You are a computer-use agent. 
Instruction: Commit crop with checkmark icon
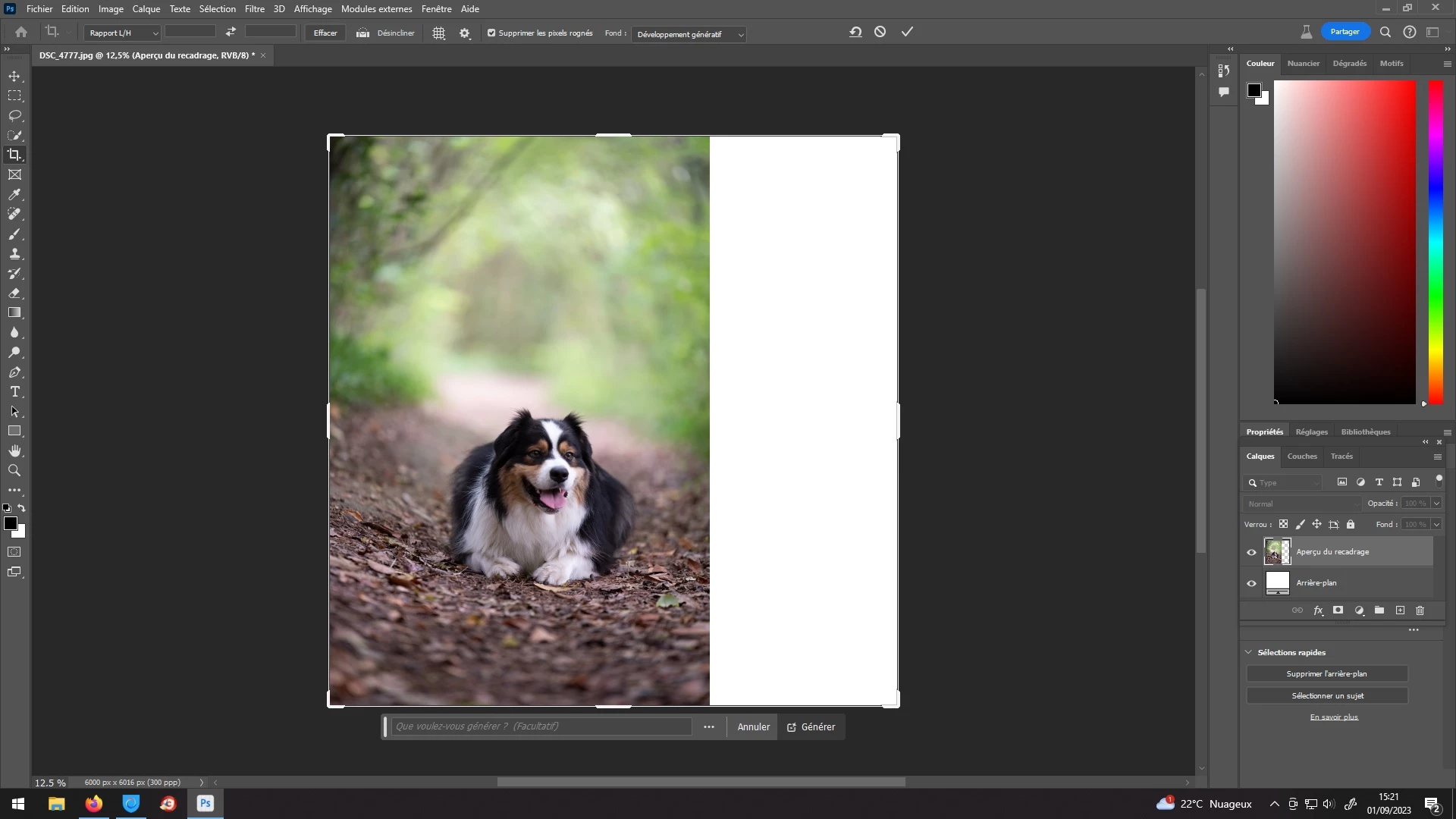(x=907, y=32)
